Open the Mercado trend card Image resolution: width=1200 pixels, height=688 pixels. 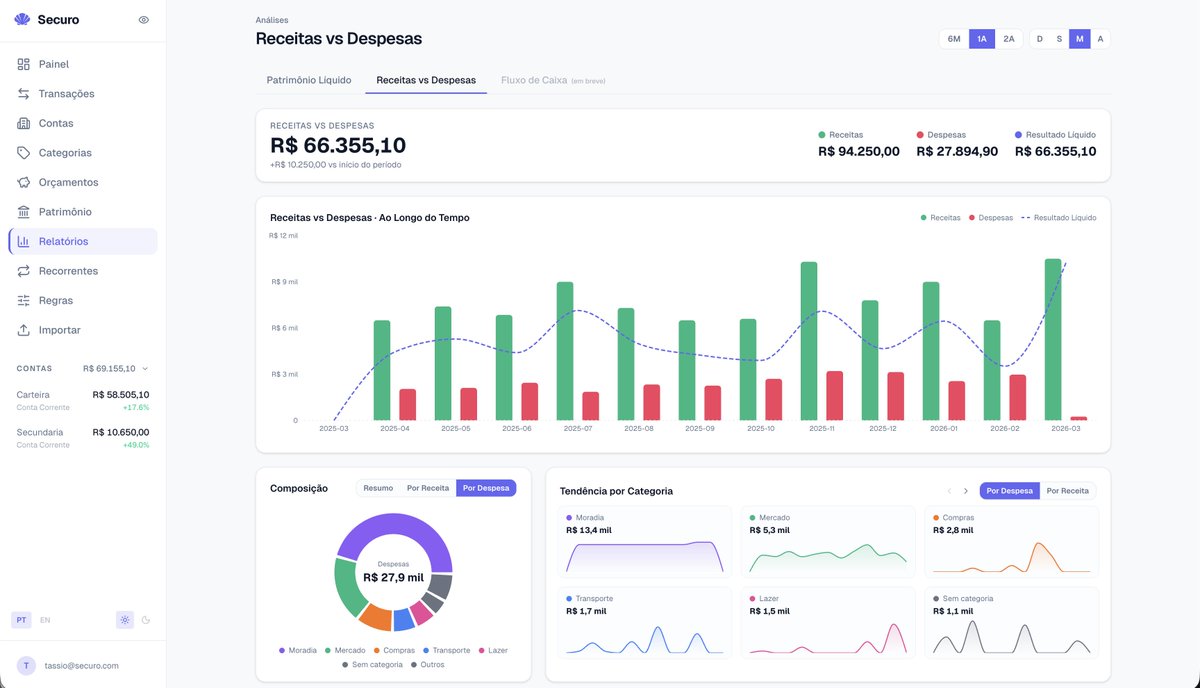coord(829,542)
